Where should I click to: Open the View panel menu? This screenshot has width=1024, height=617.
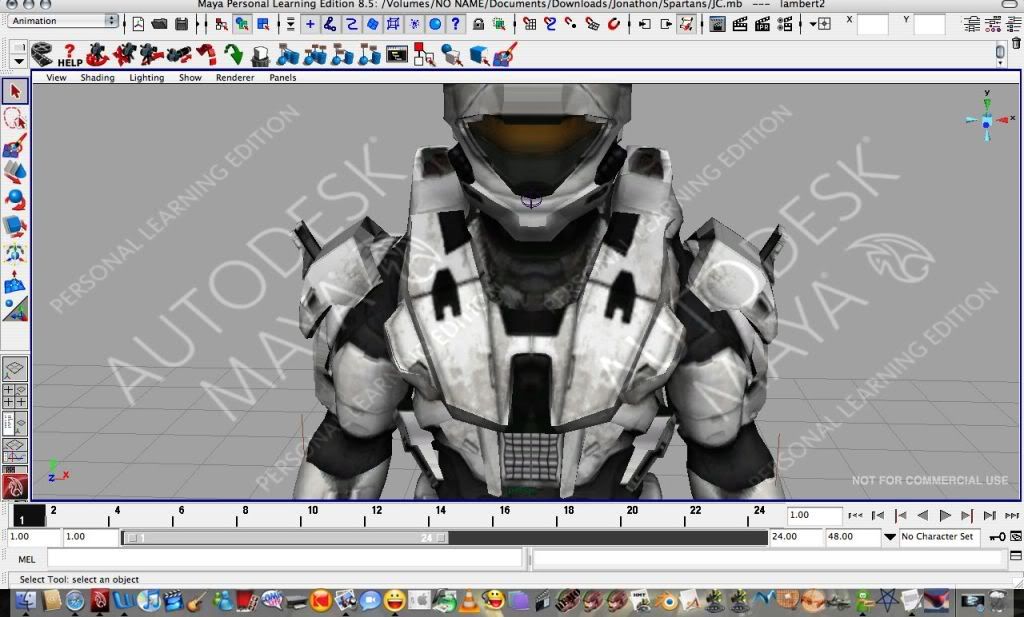point(56,77)
